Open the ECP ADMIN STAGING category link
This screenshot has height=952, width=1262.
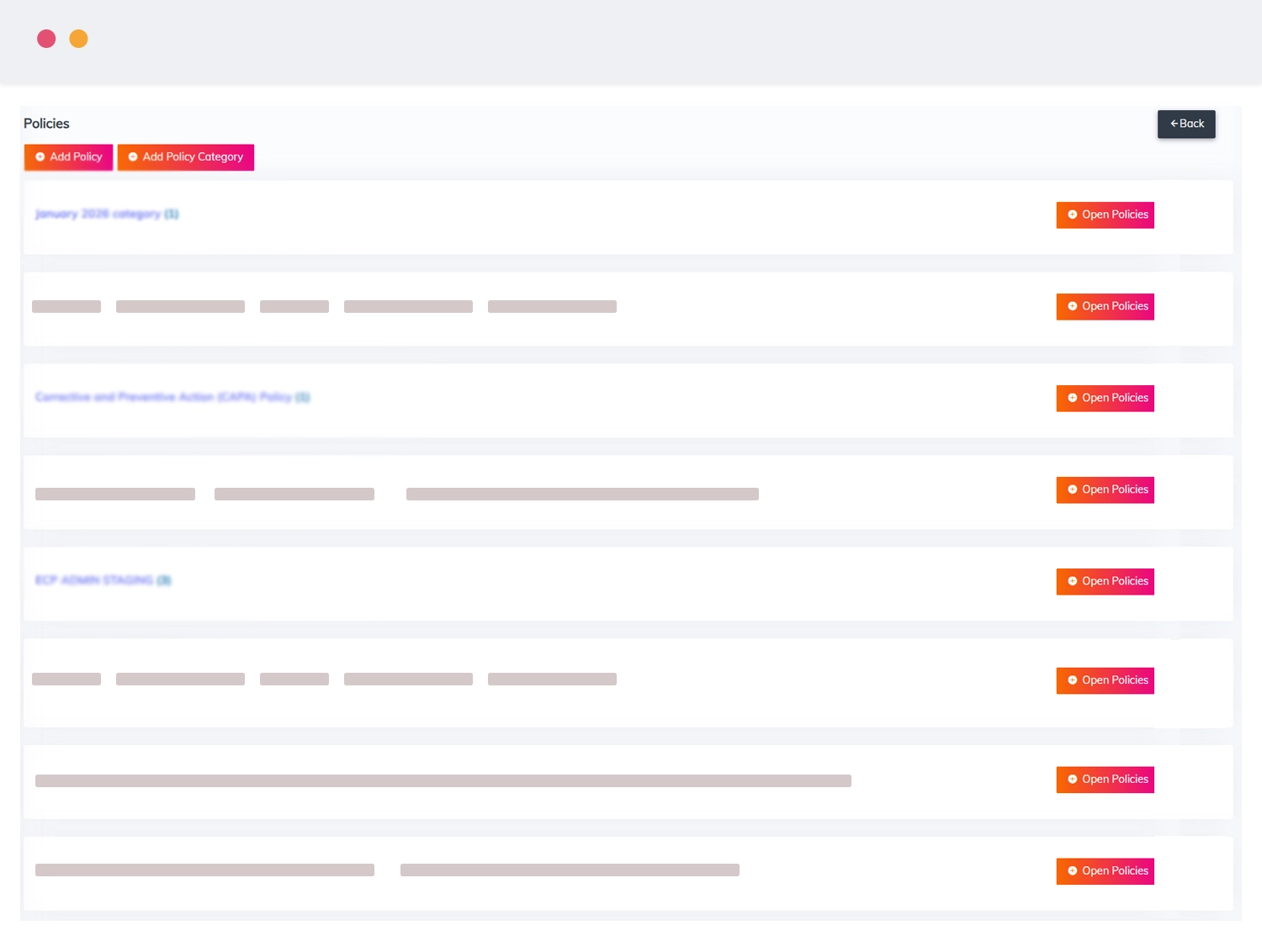pos(103,580)
